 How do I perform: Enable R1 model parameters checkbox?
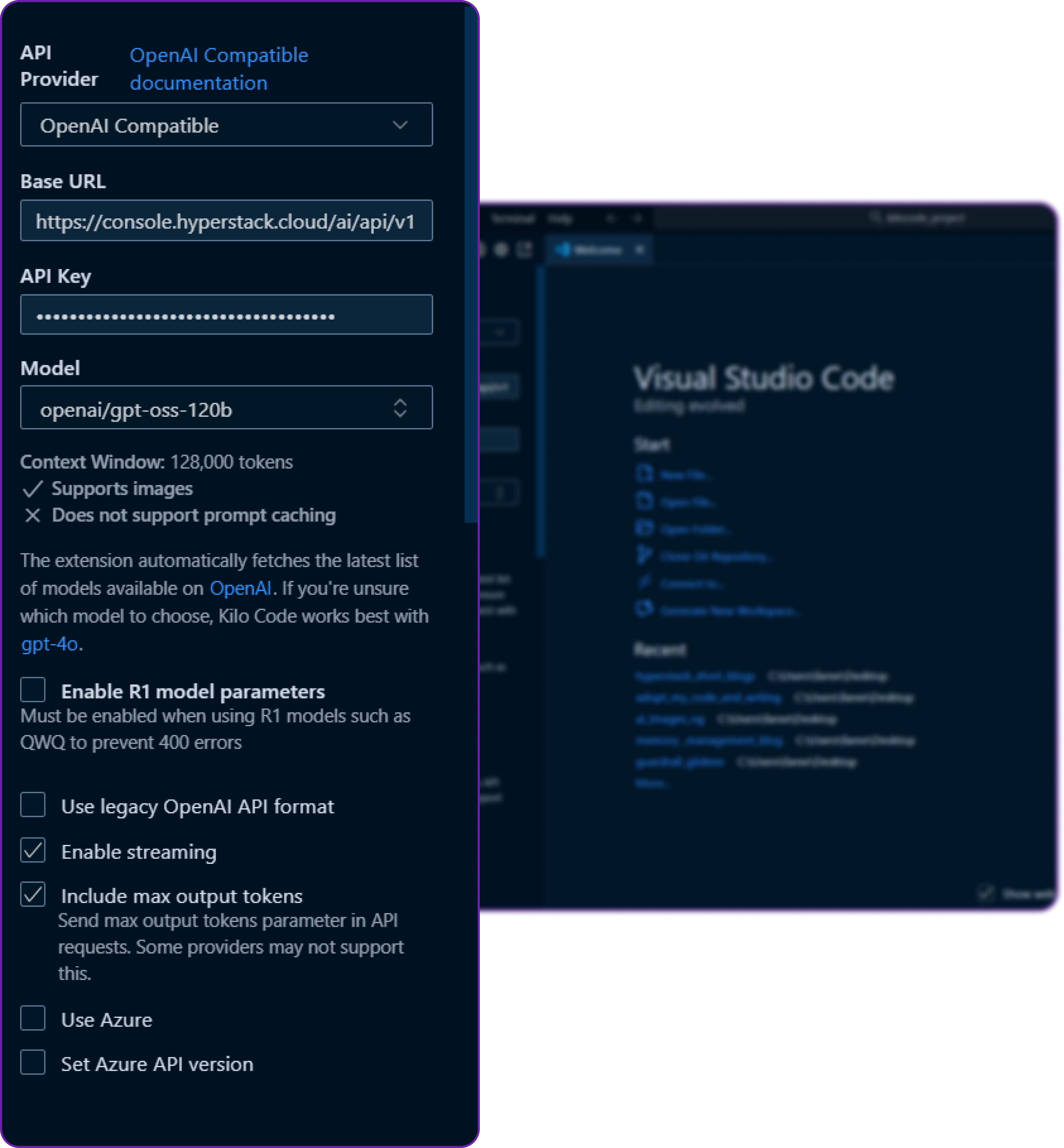point(33,689)
